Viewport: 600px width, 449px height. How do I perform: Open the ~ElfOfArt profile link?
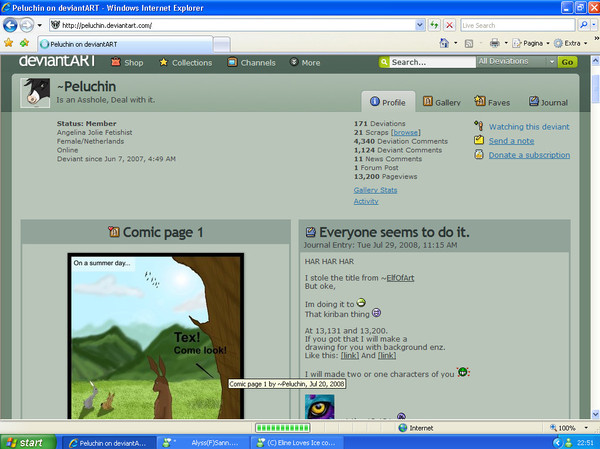[x=398, y=278]
